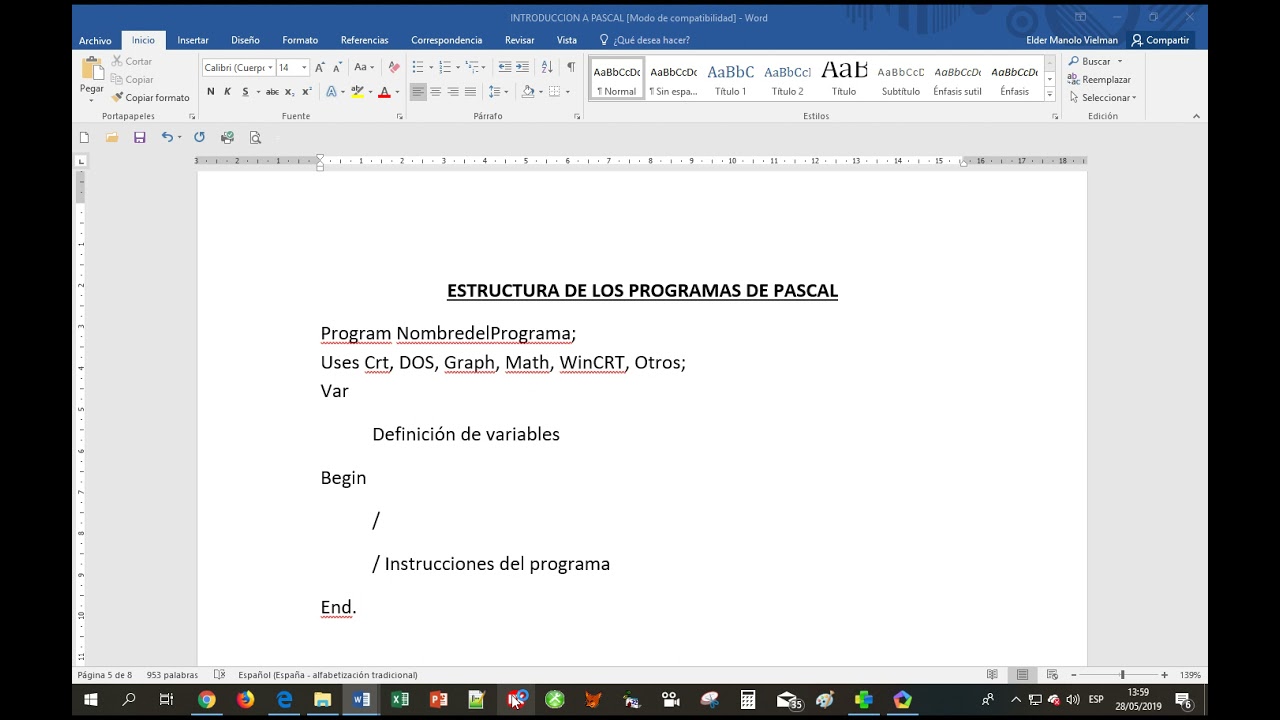Screen dimensions: 1280x720
Task: Apply the Subtítulo style
Action: click(x=900, y=79)
